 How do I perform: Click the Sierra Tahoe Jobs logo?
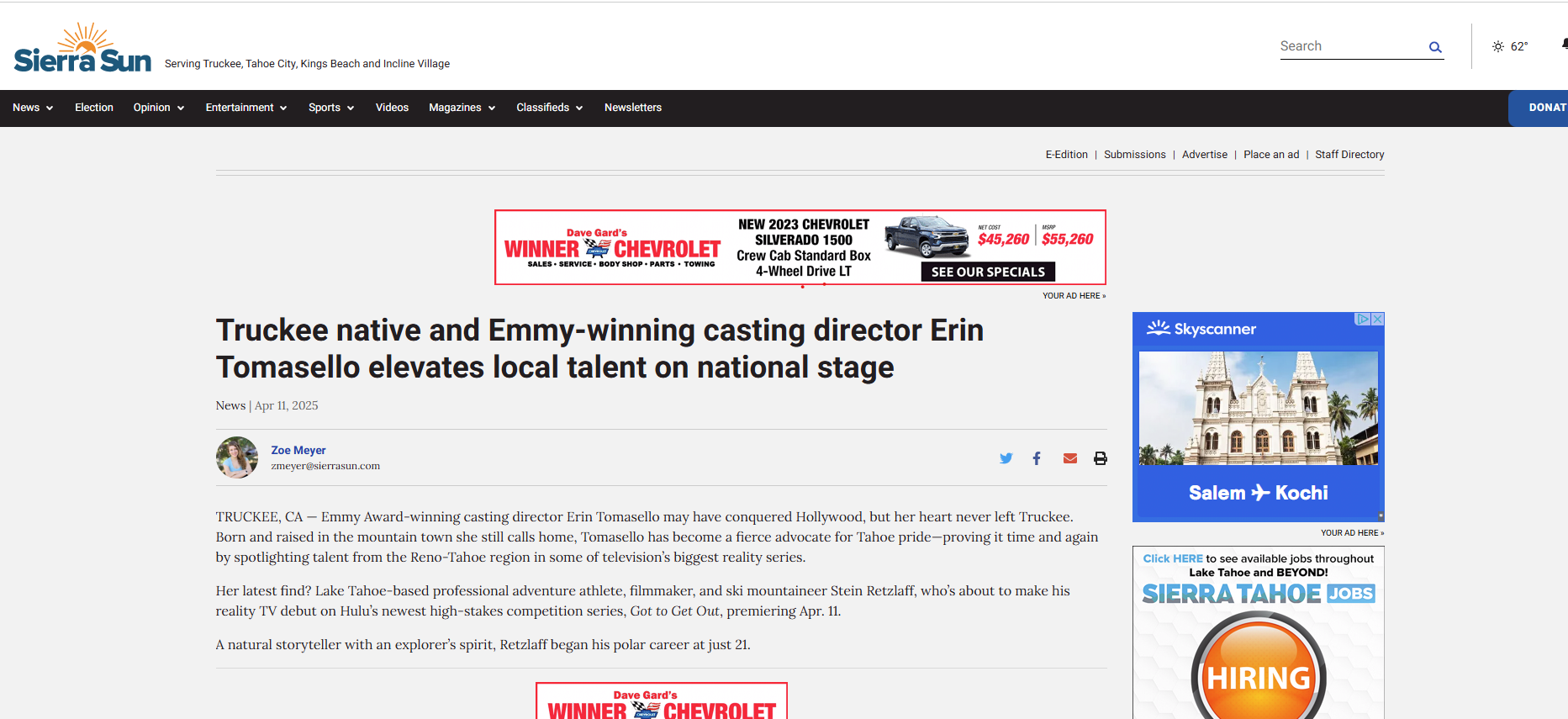pyautogui.click(x=1259, y=594)
